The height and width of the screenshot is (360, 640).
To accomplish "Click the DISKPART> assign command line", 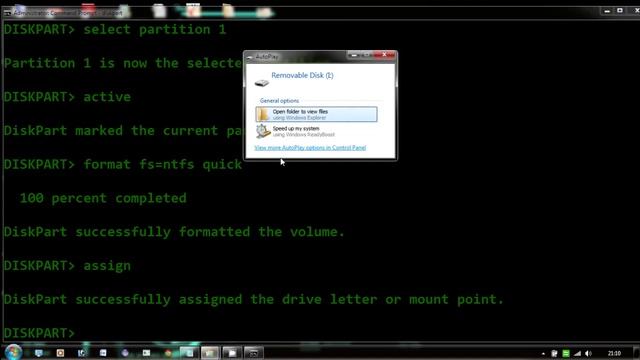I will 67,266.
